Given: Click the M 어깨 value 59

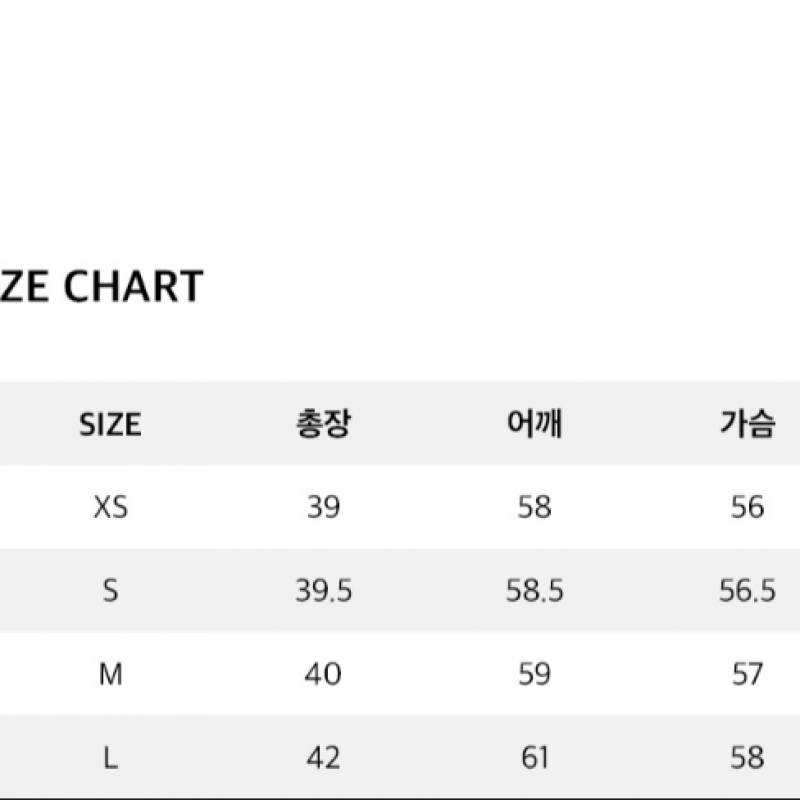Looking at the screenshot, I should [x=535, y=674].
